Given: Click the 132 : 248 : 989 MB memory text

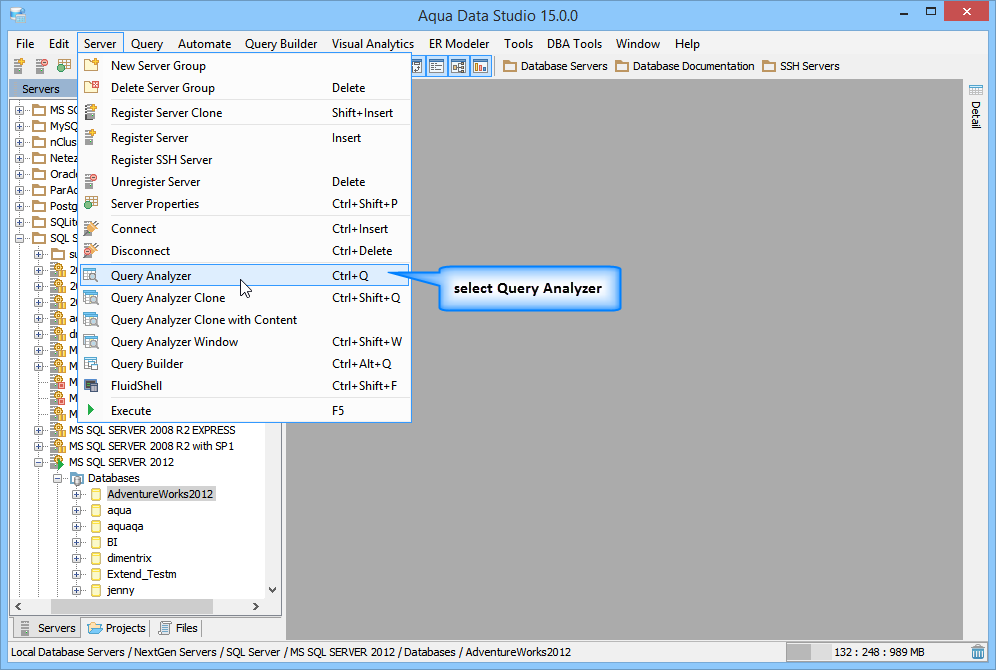Looking at the screenshot, I should [x=879, y=652].
